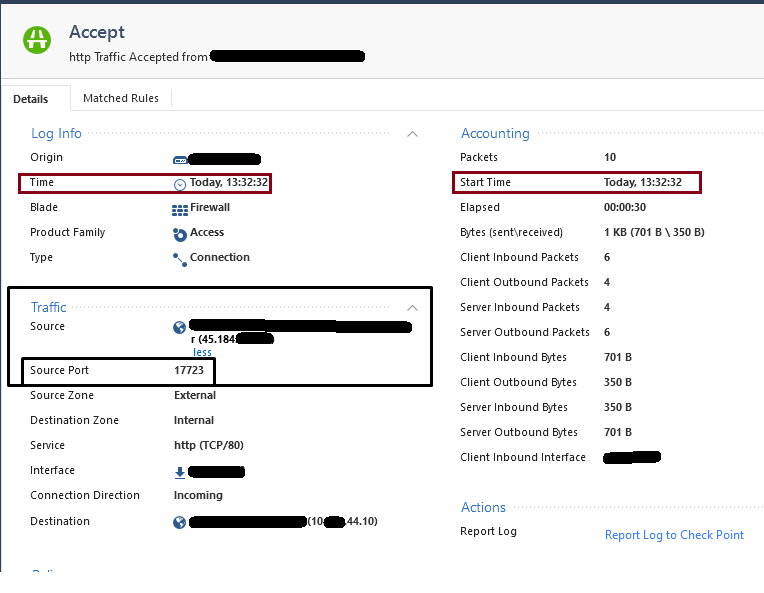764x593 pixels.
Task: Click the Source Port value 17723
Action: pos(189,371)
